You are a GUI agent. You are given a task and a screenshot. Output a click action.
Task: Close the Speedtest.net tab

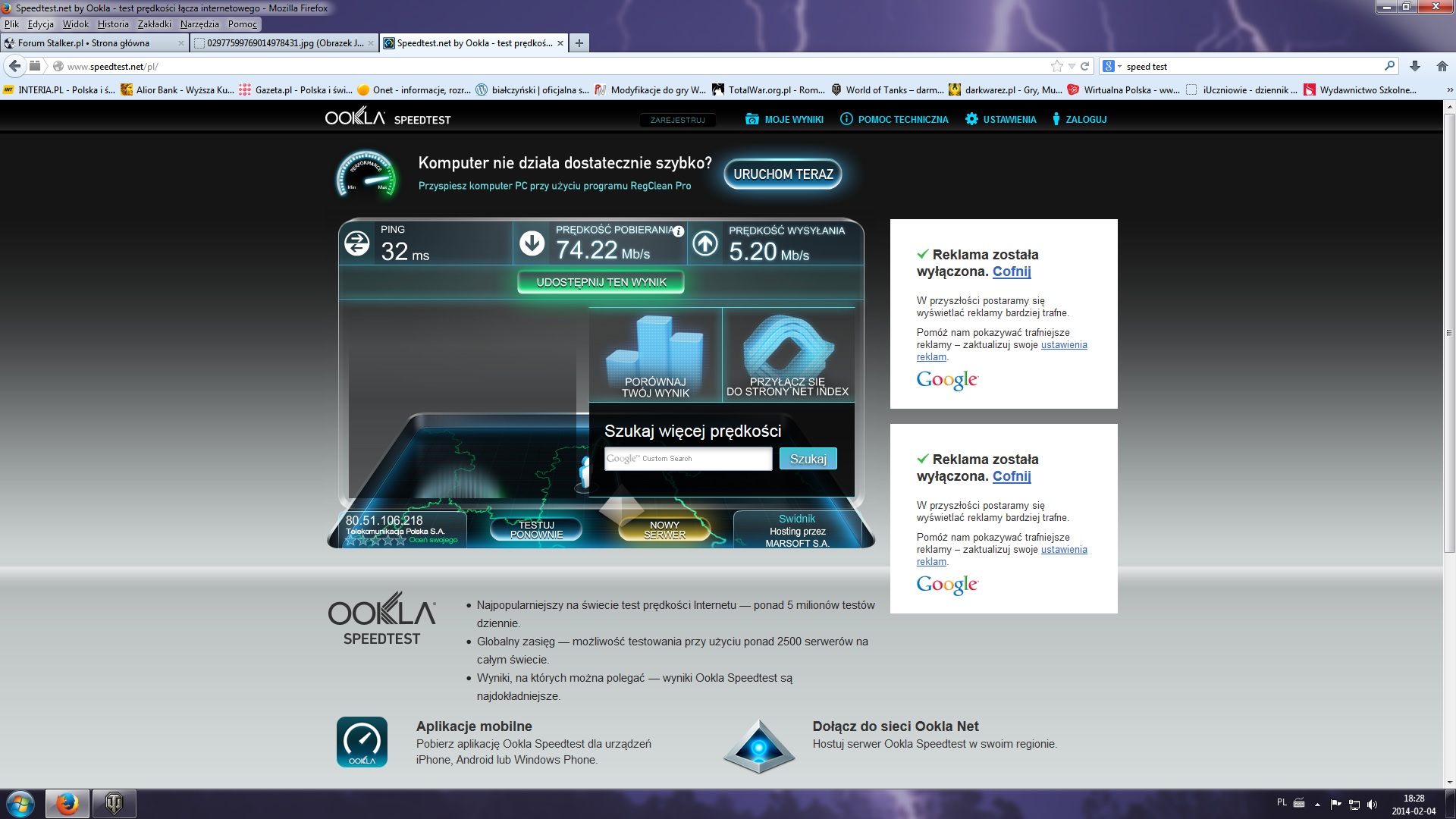pos(560,43)
